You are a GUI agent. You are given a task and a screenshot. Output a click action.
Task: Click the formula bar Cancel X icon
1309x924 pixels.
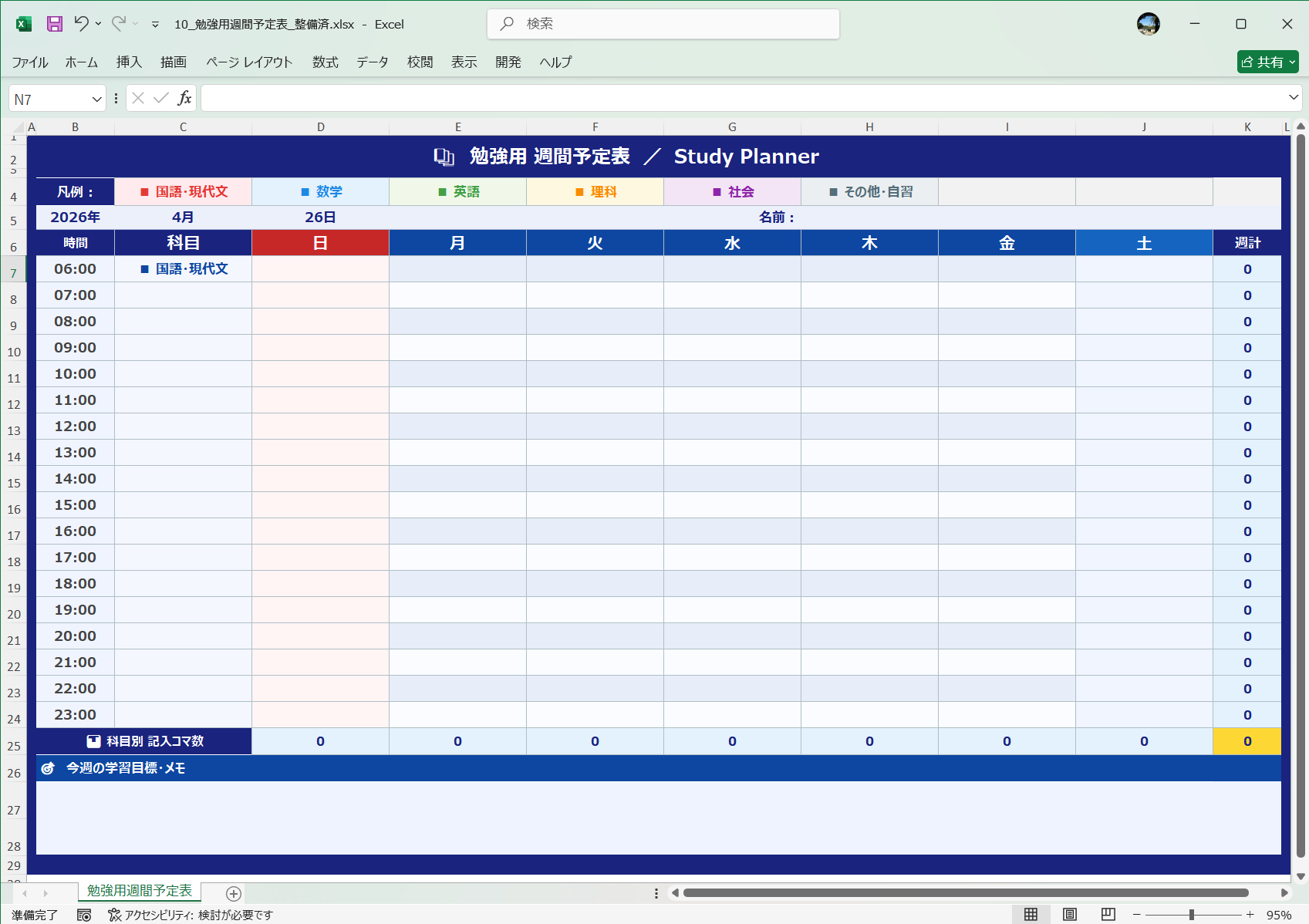138,98
